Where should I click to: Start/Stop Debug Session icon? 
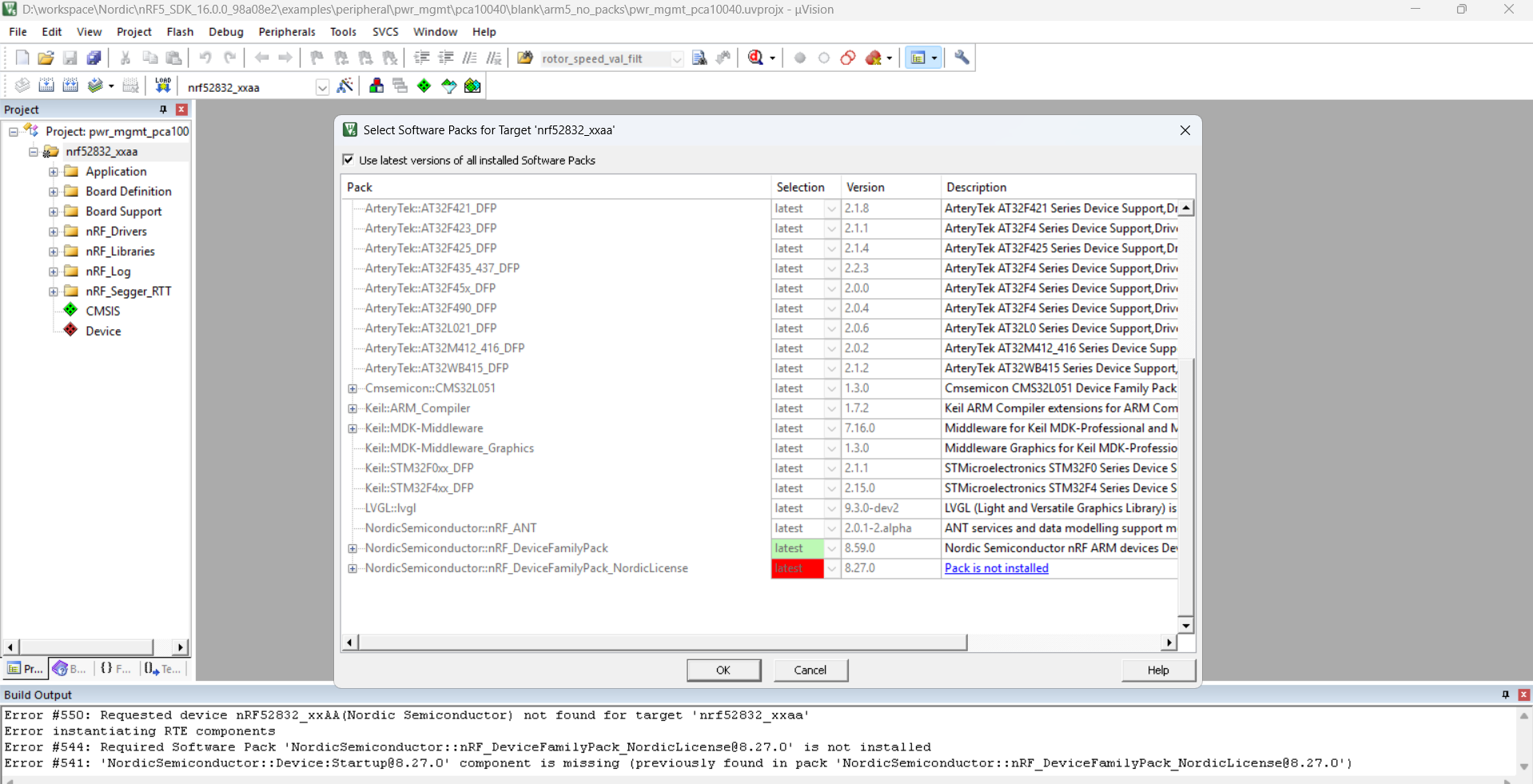click(755, 58)
